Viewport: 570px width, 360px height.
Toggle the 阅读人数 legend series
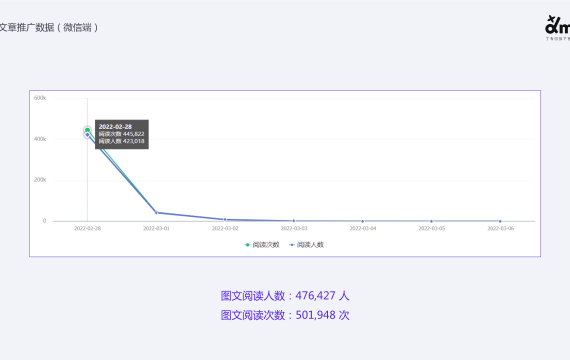coord(306,245)
